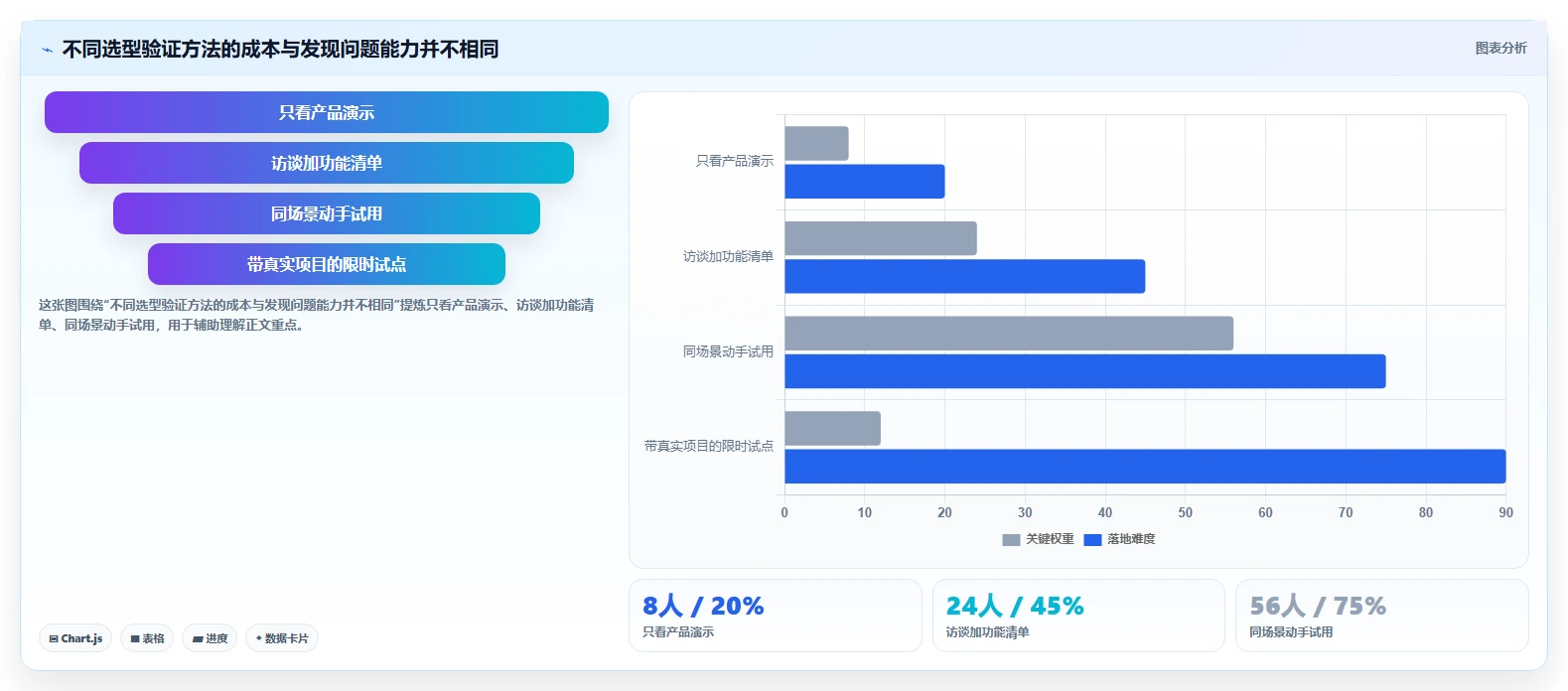Image resolution: width=1568 pixels, height=691 pixels.
Task: Click the 数据卡片 tag
Action: (x=282, y=638)
